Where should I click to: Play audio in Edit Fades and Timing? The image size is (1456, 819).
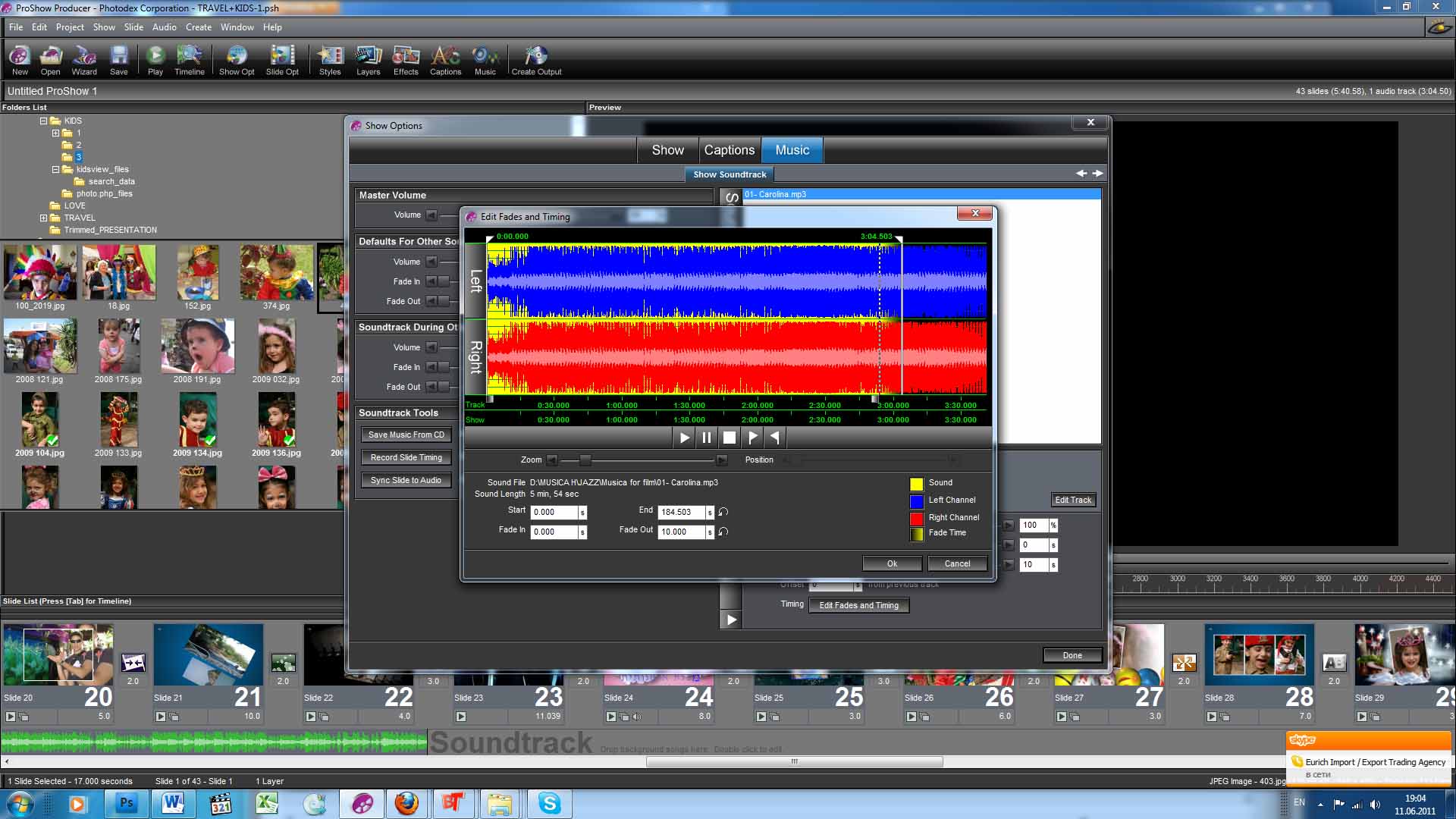click(684, 438)
